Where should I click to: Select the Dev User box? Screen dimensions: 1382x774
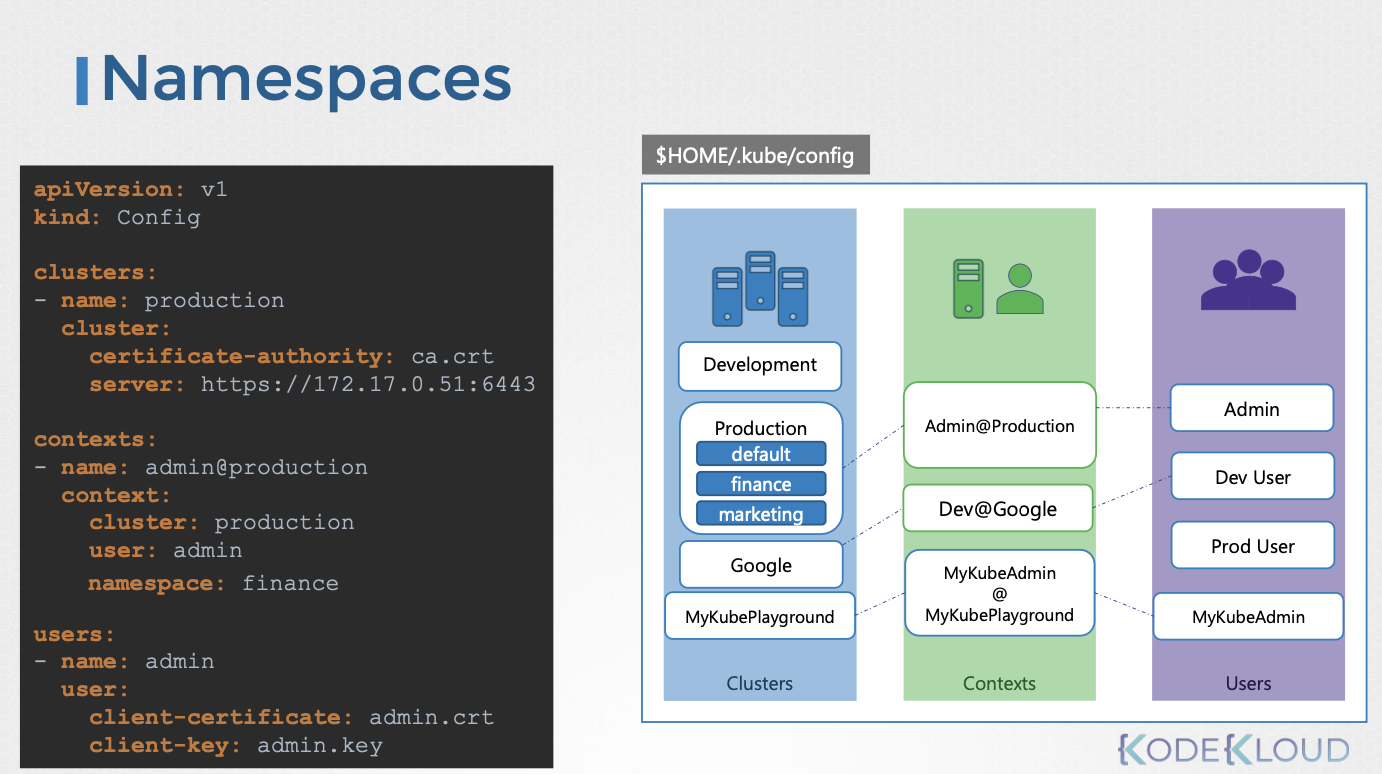pos(1253,477)
